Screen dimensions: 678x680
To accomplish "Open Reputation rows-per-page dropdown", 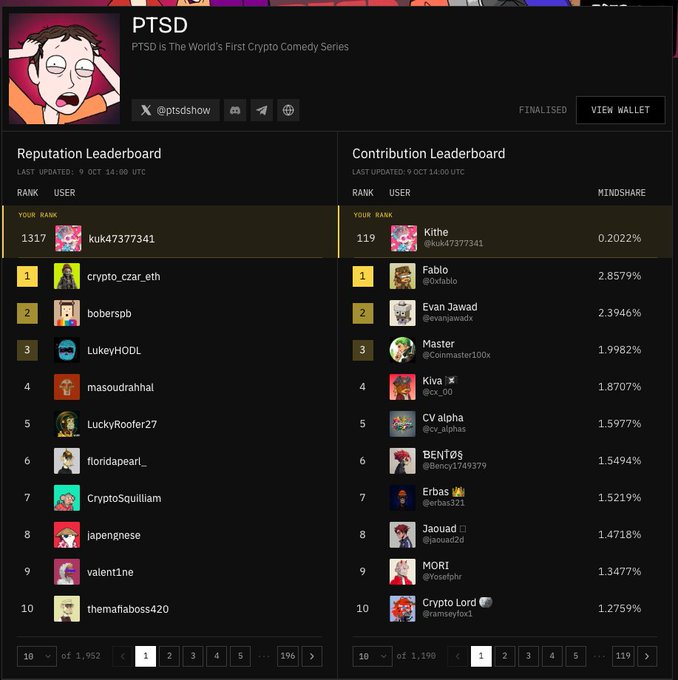I will coord(37,656).
